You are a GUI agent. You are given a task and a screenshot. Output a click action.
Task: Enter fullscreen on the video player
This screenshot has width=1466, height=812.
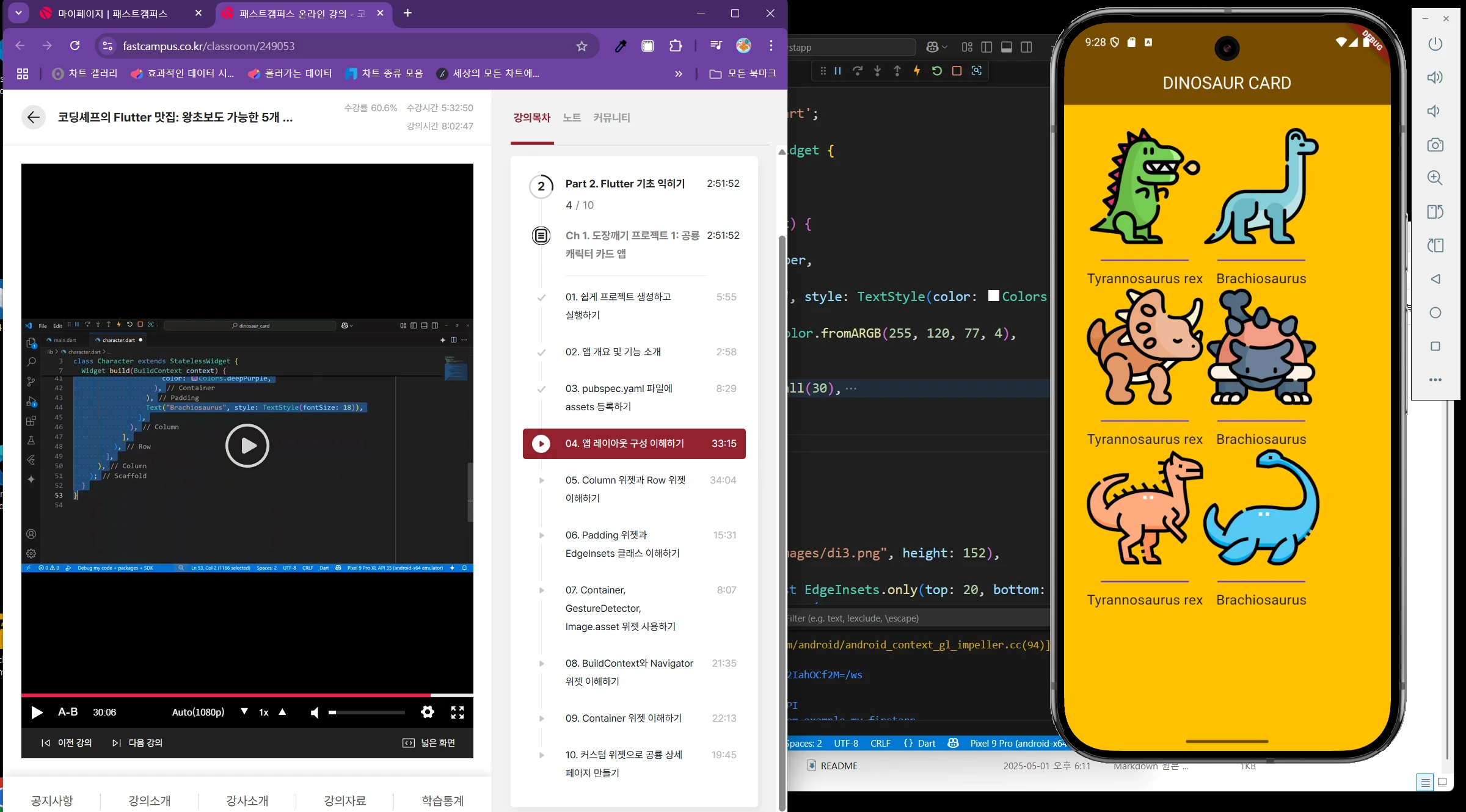458,712
